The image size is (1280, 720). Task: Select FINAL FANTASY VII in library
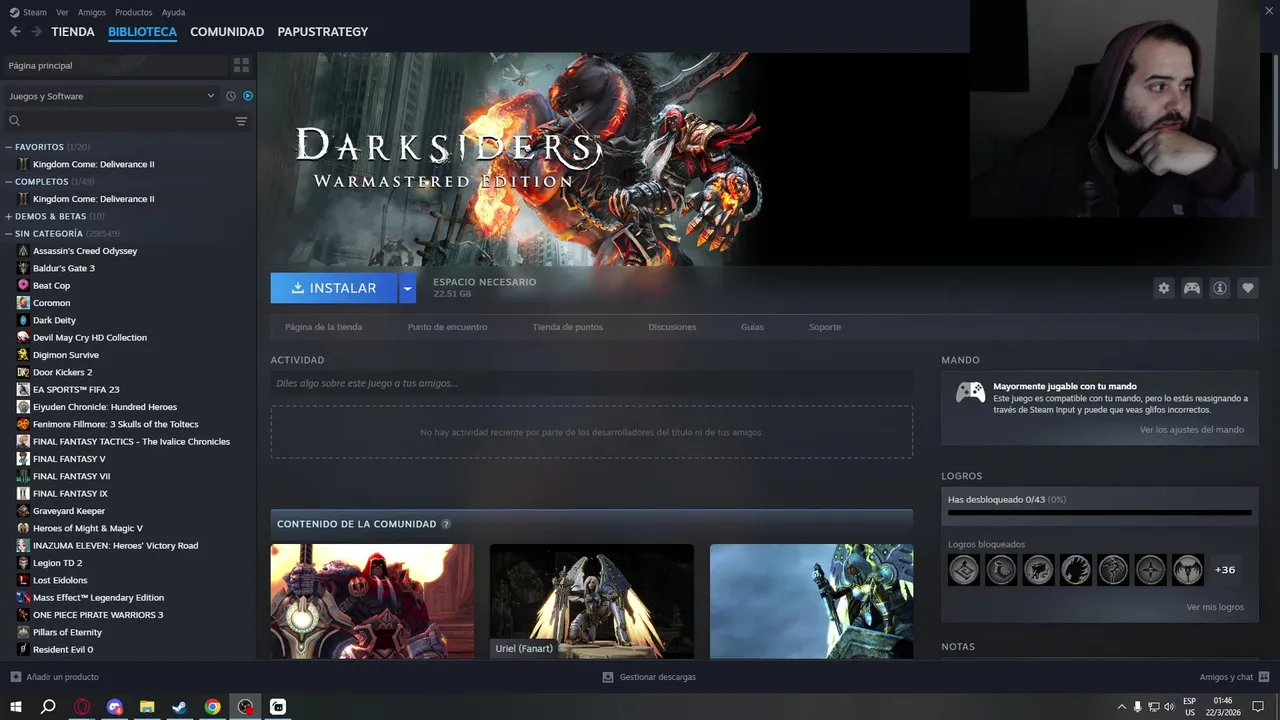coord(71,476)
